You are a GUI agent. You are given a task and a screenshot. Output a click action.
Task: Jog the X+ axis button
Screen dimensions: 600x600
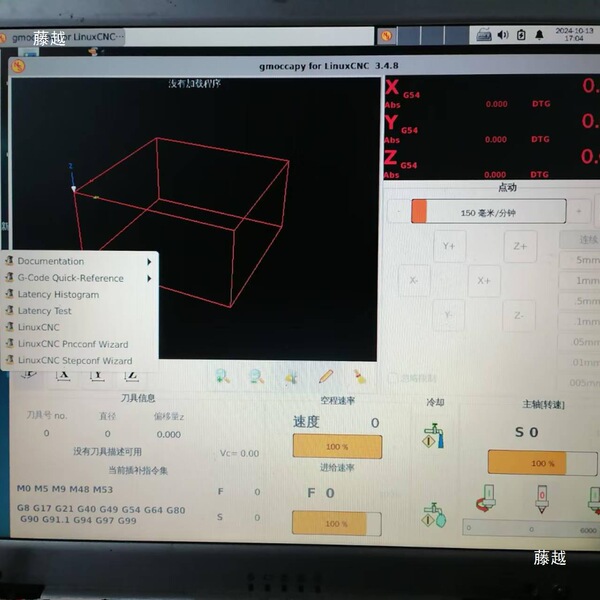click(x=484, y=281)
